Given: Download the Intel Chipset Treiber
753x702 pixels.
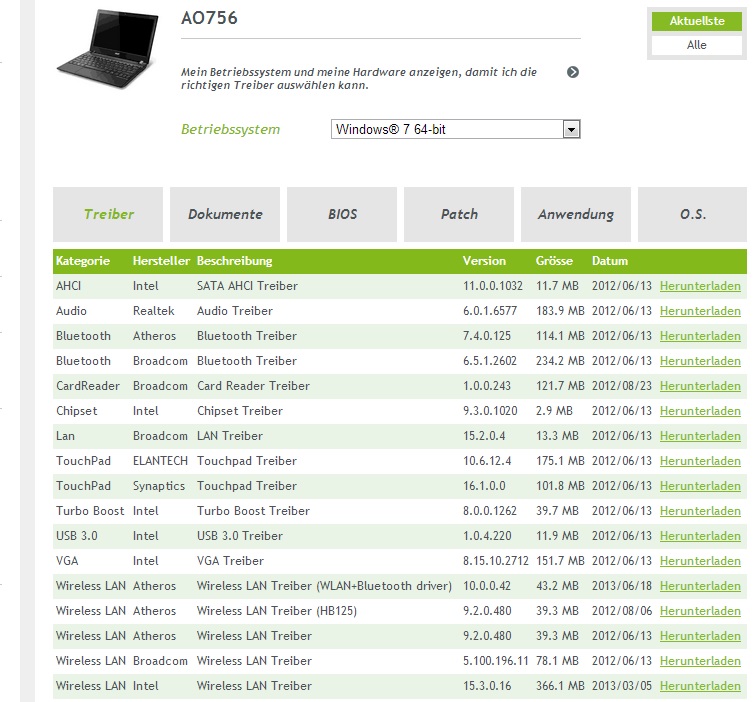Looking at the screenshot, I should click(x=700, y=411).
